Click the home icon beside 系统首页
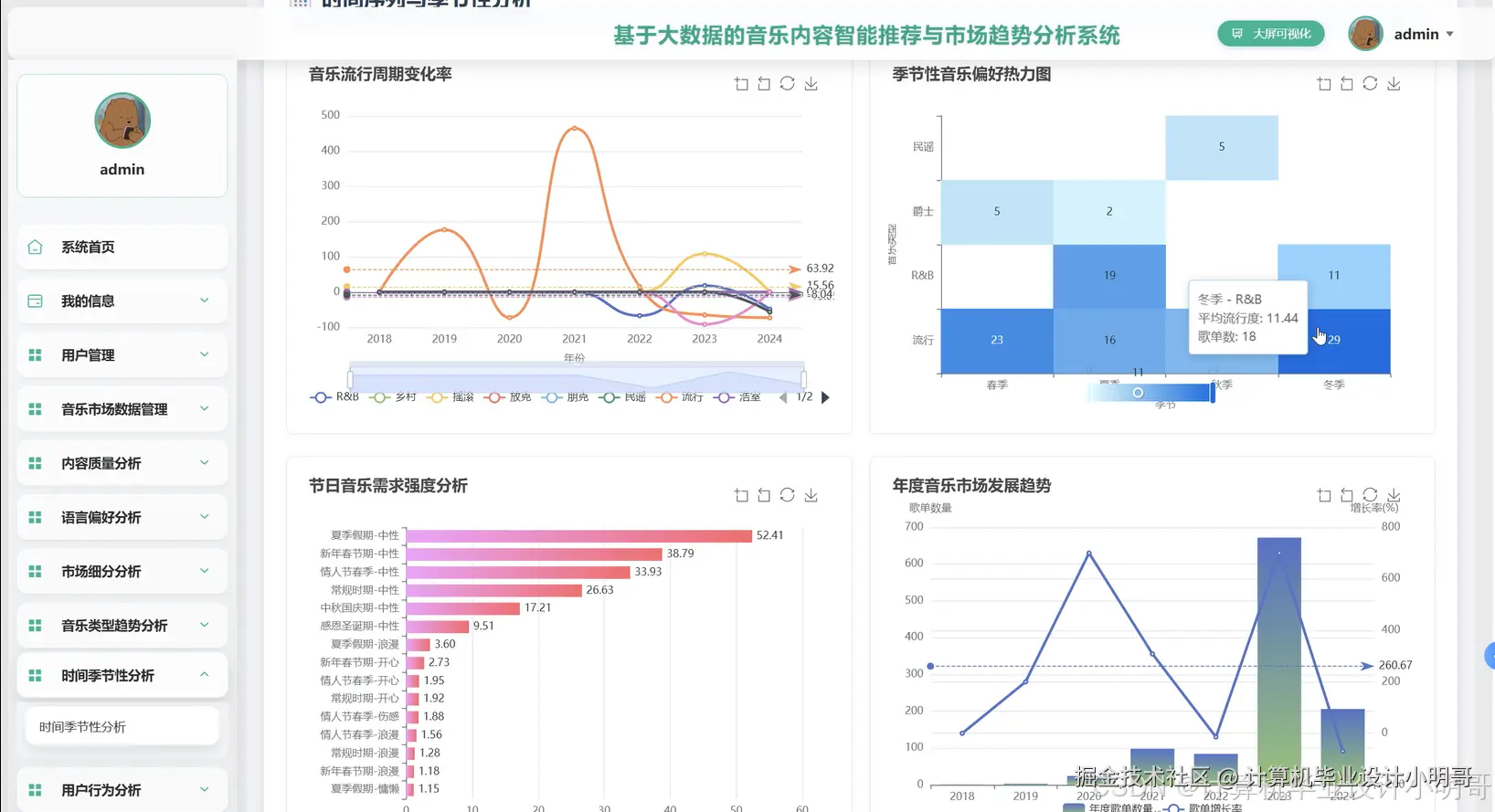 [x=35, y=247]
